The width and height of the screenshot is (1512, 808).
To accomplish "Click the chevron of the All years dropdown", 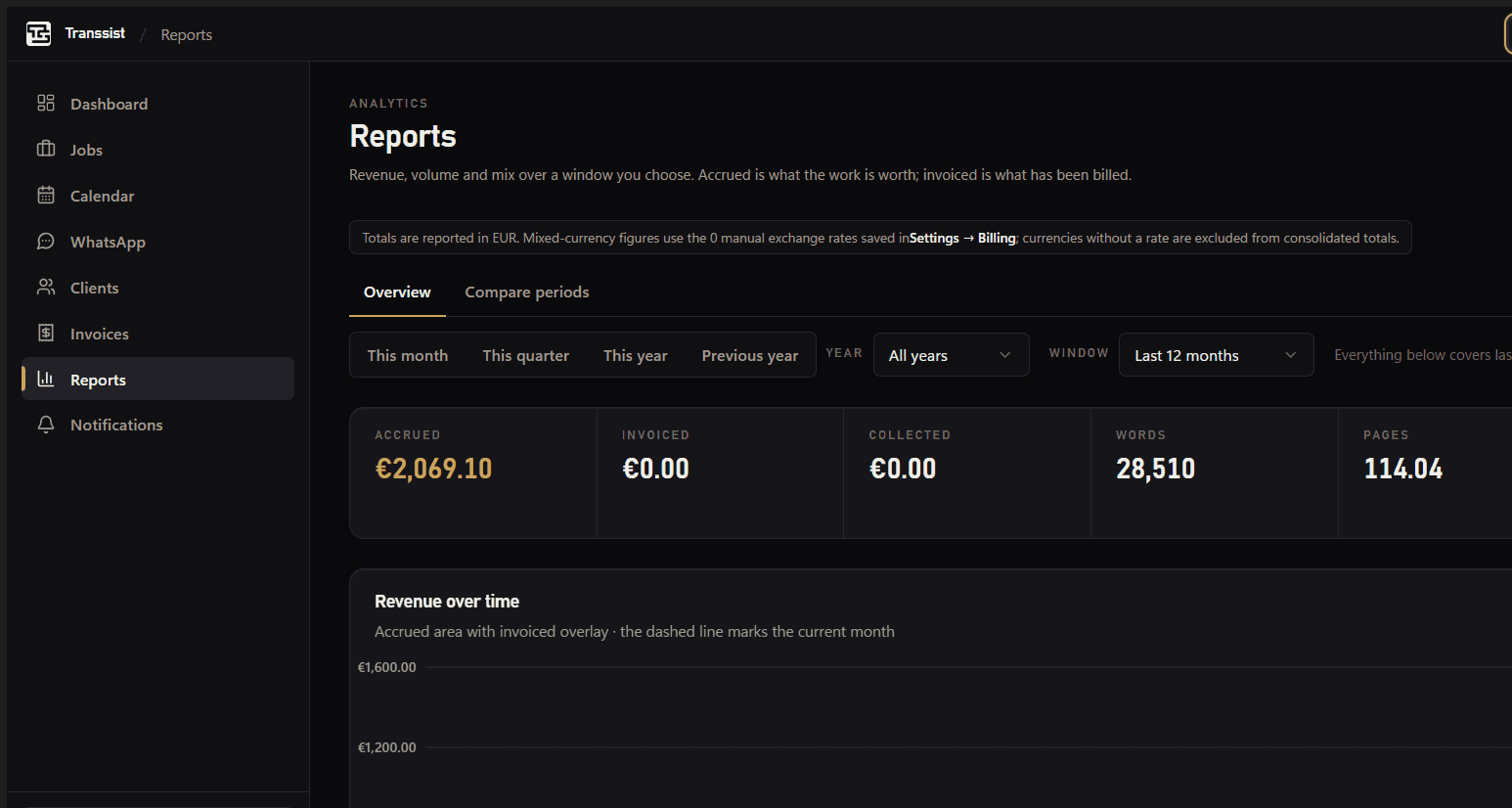I will point(1004,355).
